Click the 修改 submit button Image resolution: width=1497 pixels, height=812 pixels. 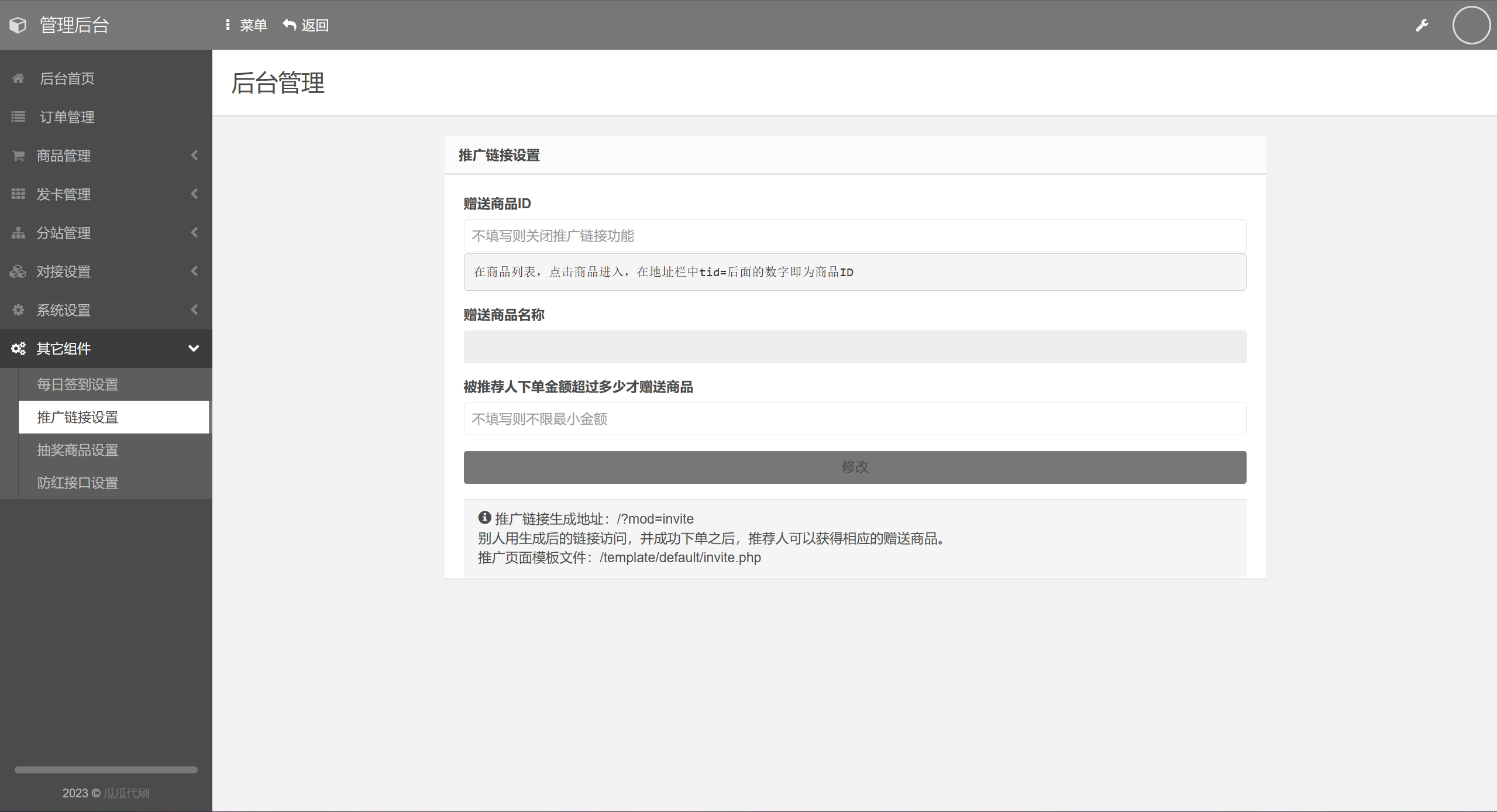(855, 467)
